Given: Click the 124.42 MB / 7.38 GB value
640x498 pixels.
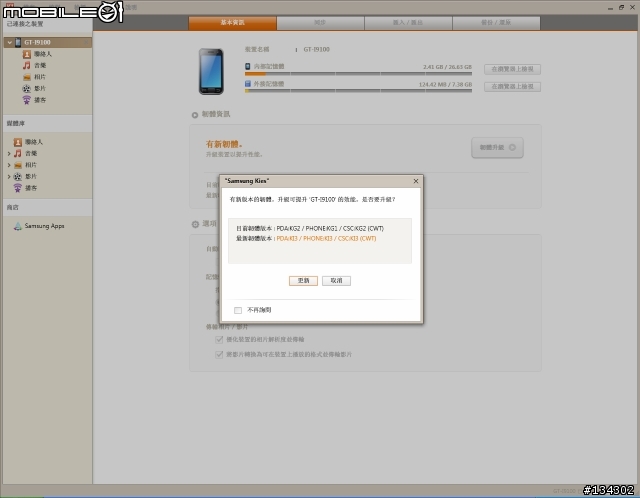Looking at the screenshot, I should tap(445, 84).
